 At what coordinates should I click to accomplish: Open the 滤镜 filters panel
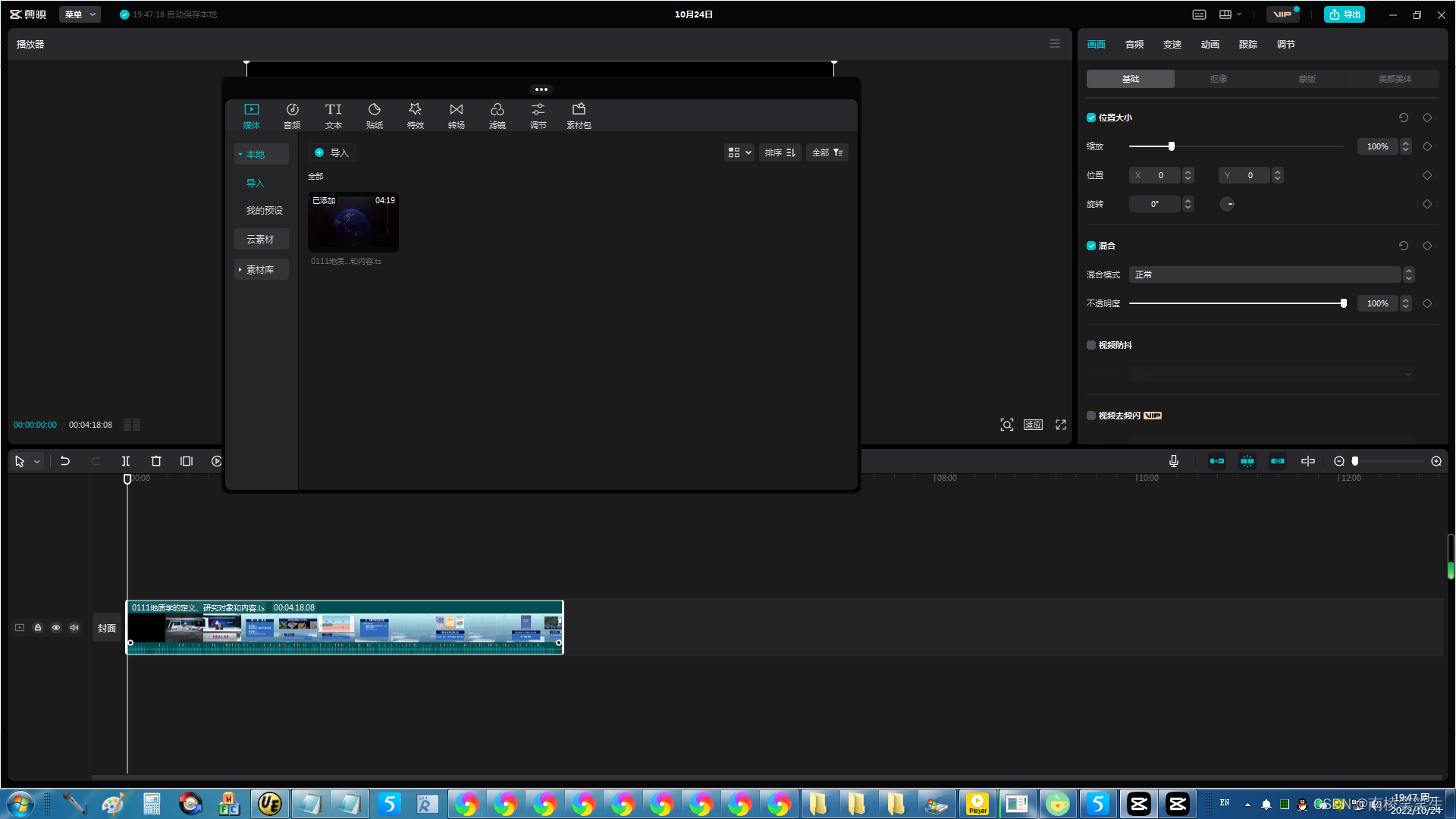497,115
